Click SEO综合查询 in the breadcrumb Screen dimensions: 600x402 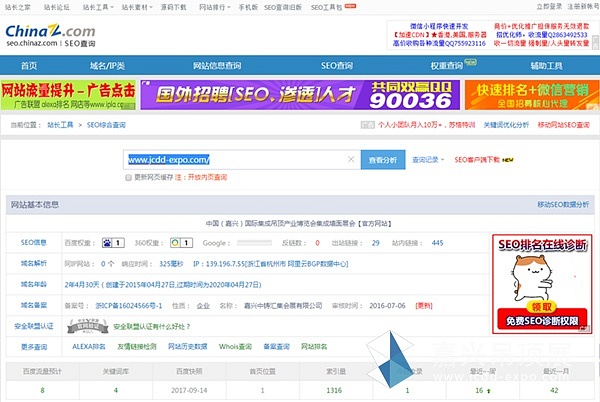pyautogui.click(x=106, y=125)
